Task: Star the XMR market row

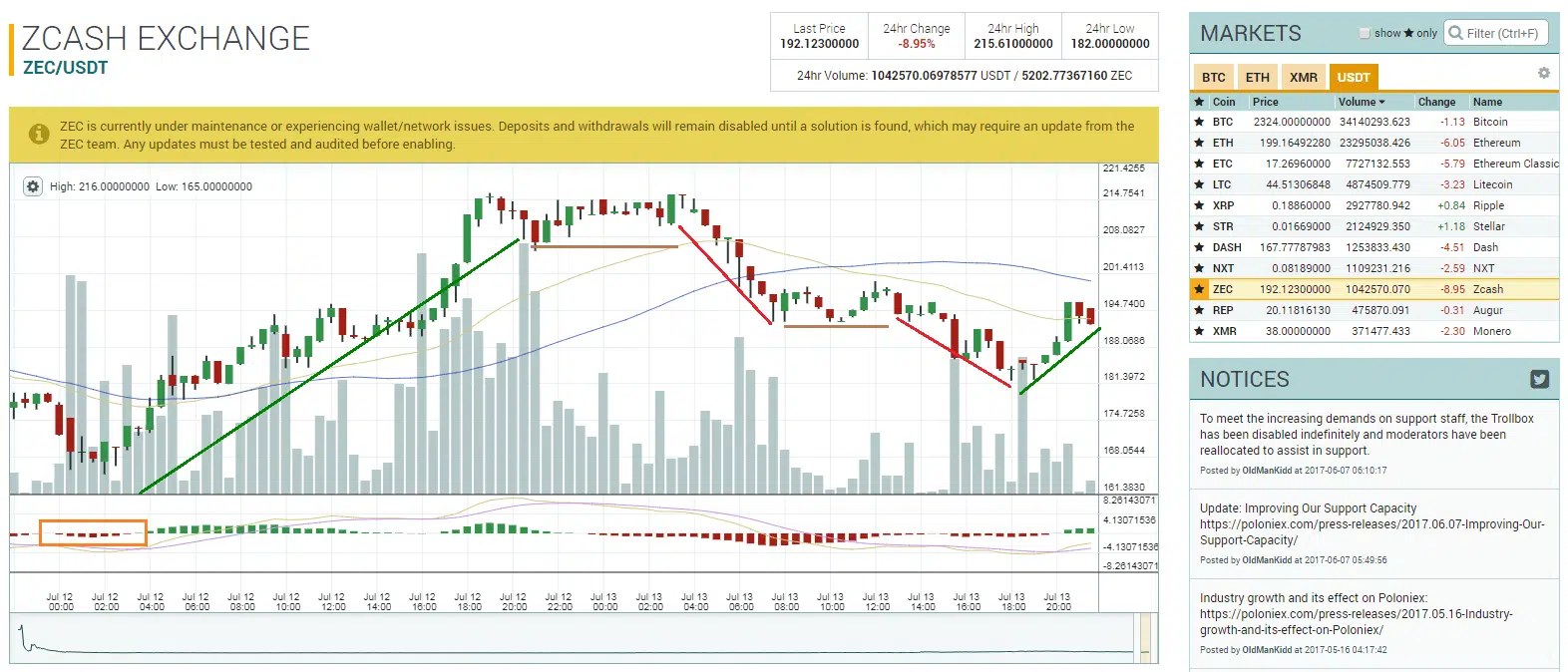Action: [x=1199, y=331]
